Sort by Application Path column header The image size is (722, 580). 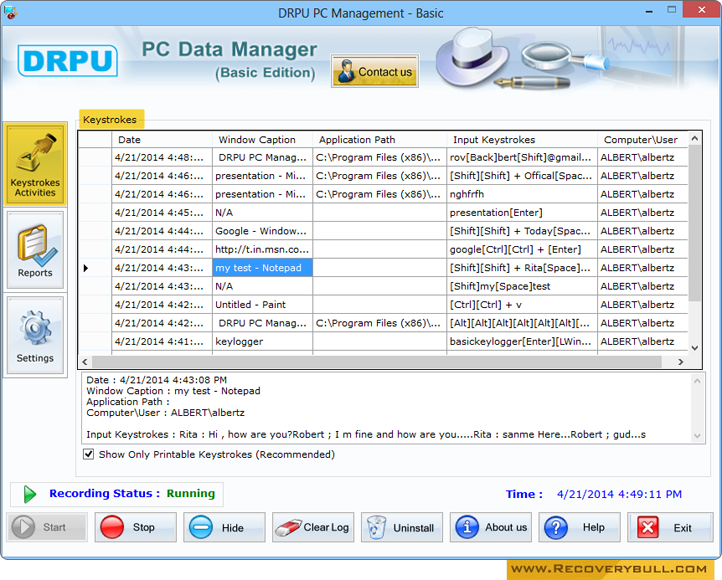pos(379,140)
